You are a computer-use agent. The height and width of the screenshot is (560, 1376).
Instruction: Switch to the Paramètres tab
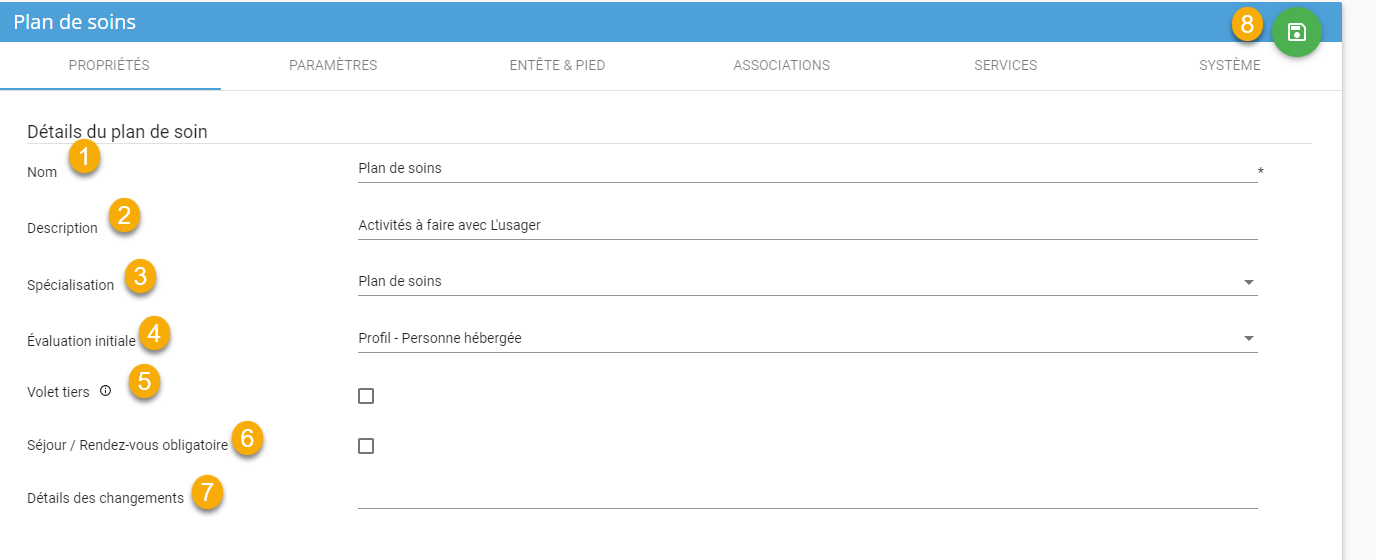(x=333, y=66)
